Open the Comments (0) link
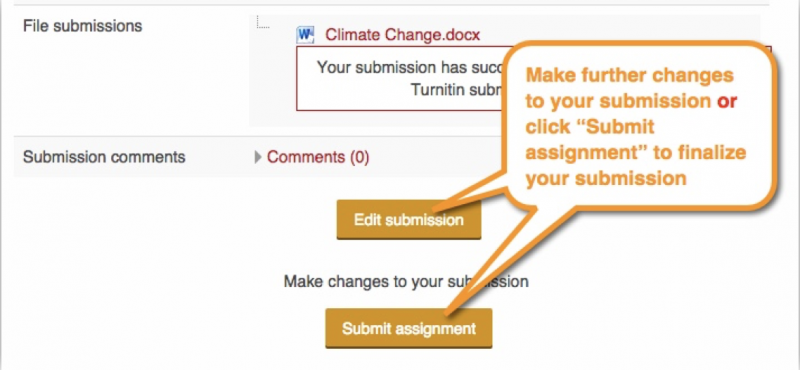800x370 pixels. (x=318, y=157)
